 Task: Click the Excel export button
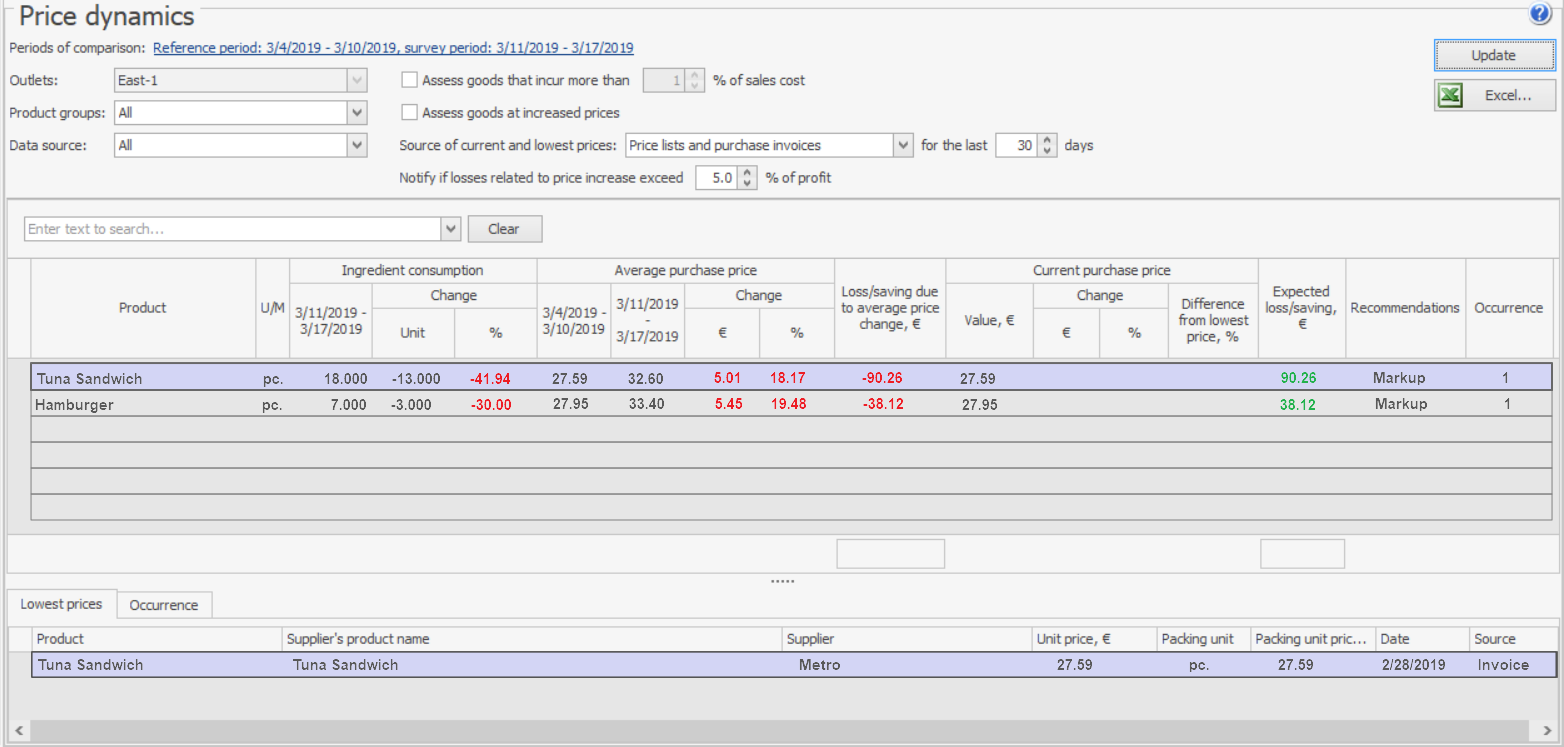click(1494, 95)
